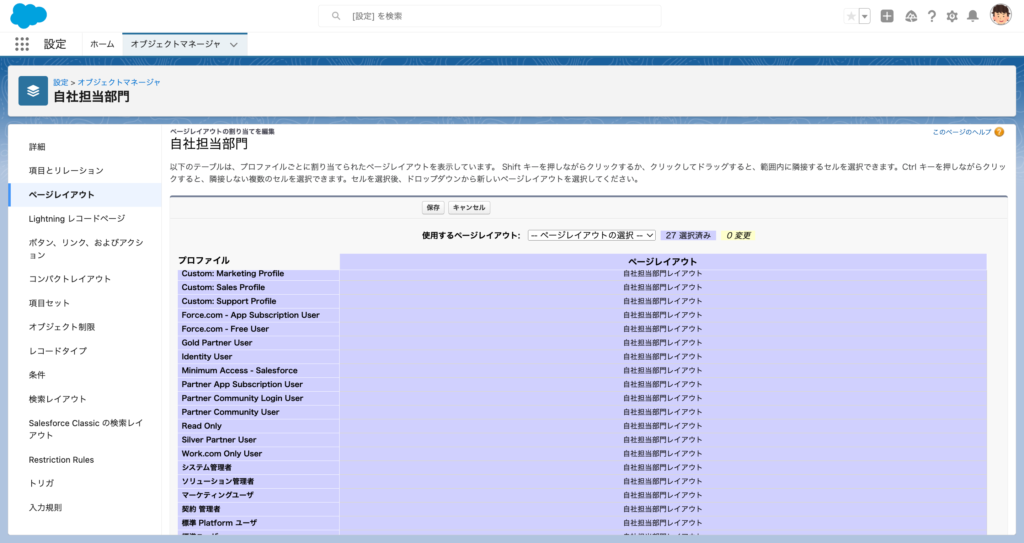
Task: Select layout cell for Gold Partner User
Action: (x=662, y=343)
